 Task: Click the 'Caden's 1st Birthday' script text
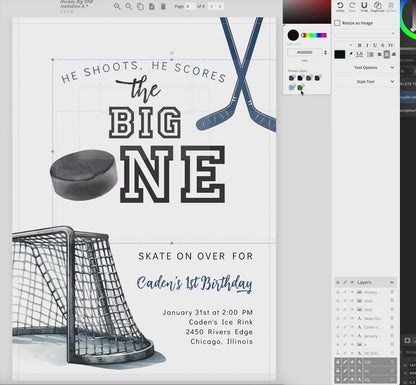(194, 283)
